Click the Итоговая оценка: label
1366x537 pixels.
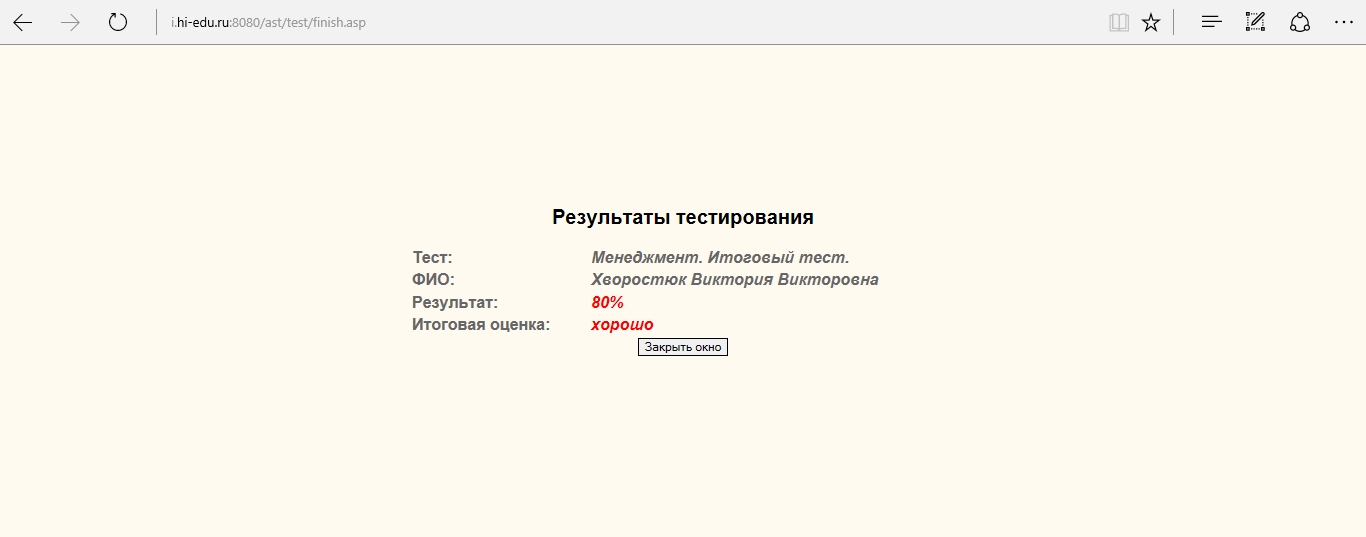tap(481, 325)
